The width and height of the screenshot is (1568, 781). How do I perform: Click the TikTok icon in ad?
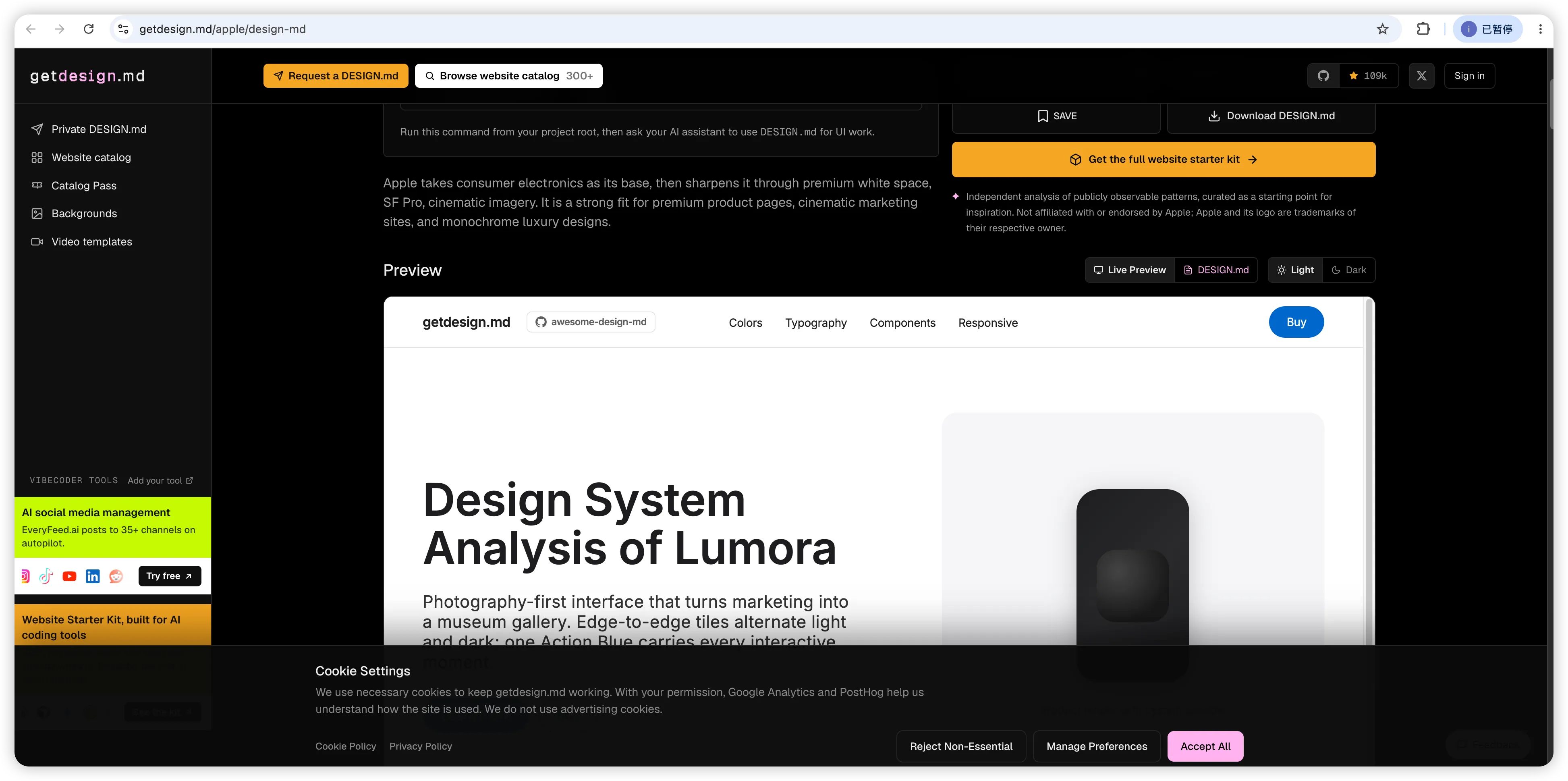coord(46,576)
